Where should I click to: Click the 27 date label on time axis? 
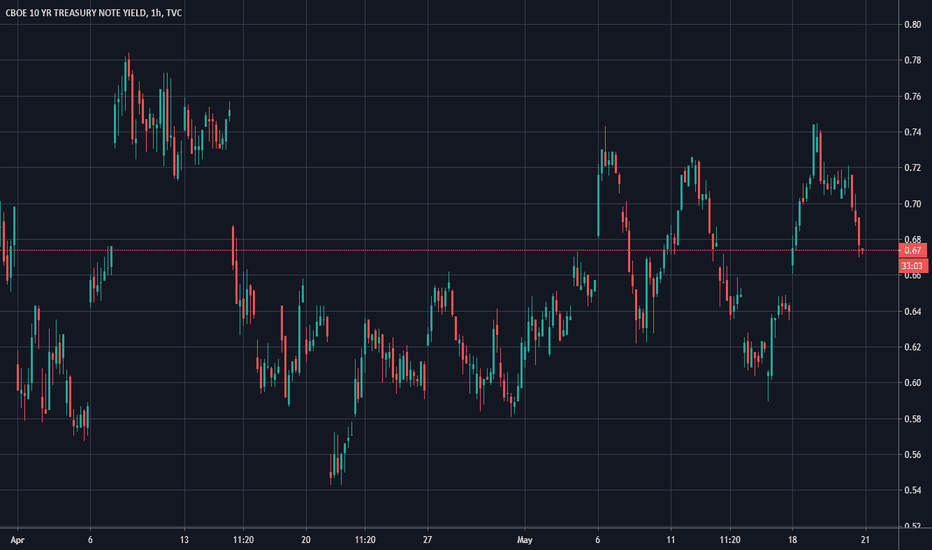click(427, 540)
